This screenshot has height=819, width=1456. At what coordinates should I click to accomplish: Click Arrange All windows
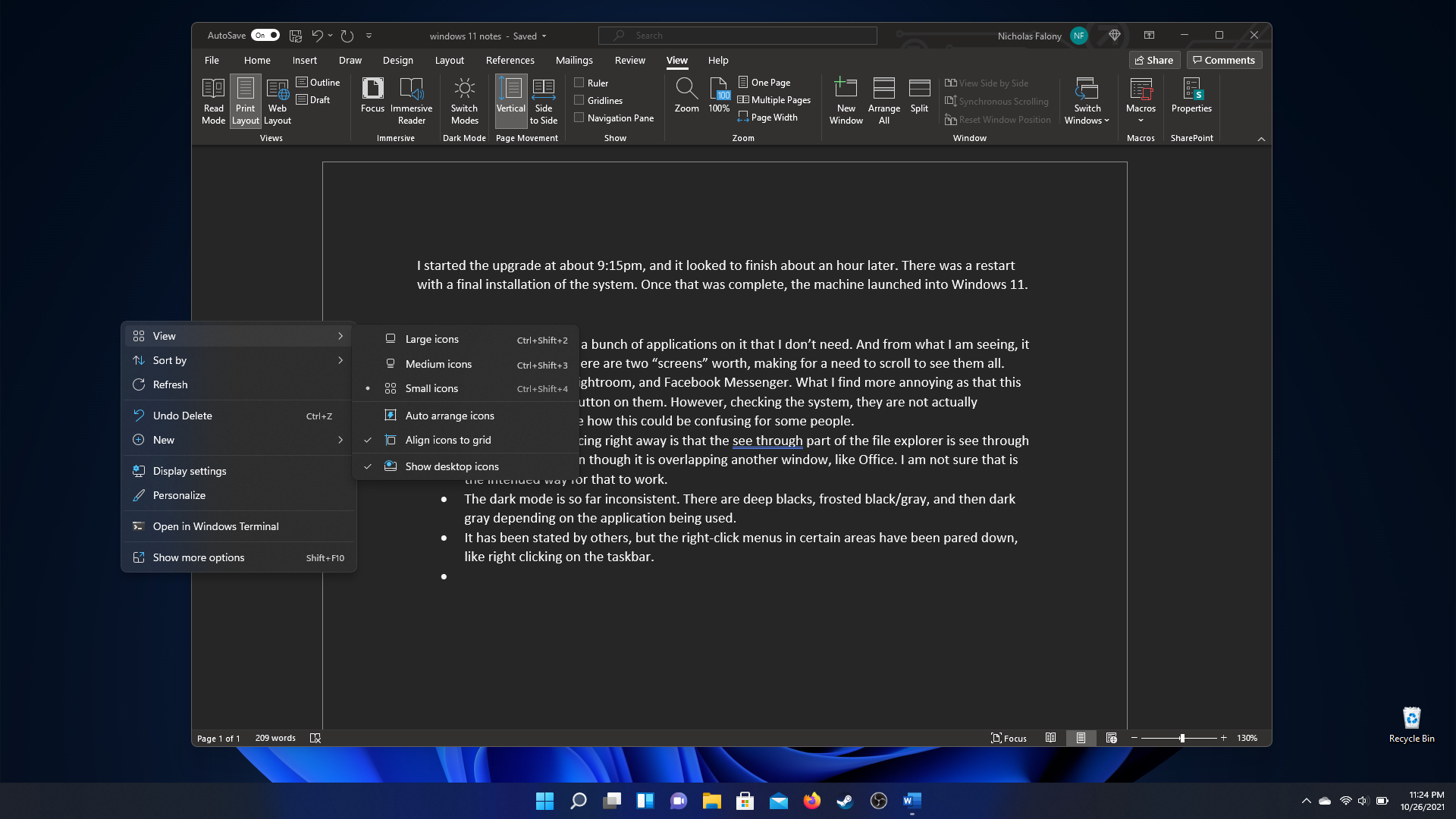884,101
